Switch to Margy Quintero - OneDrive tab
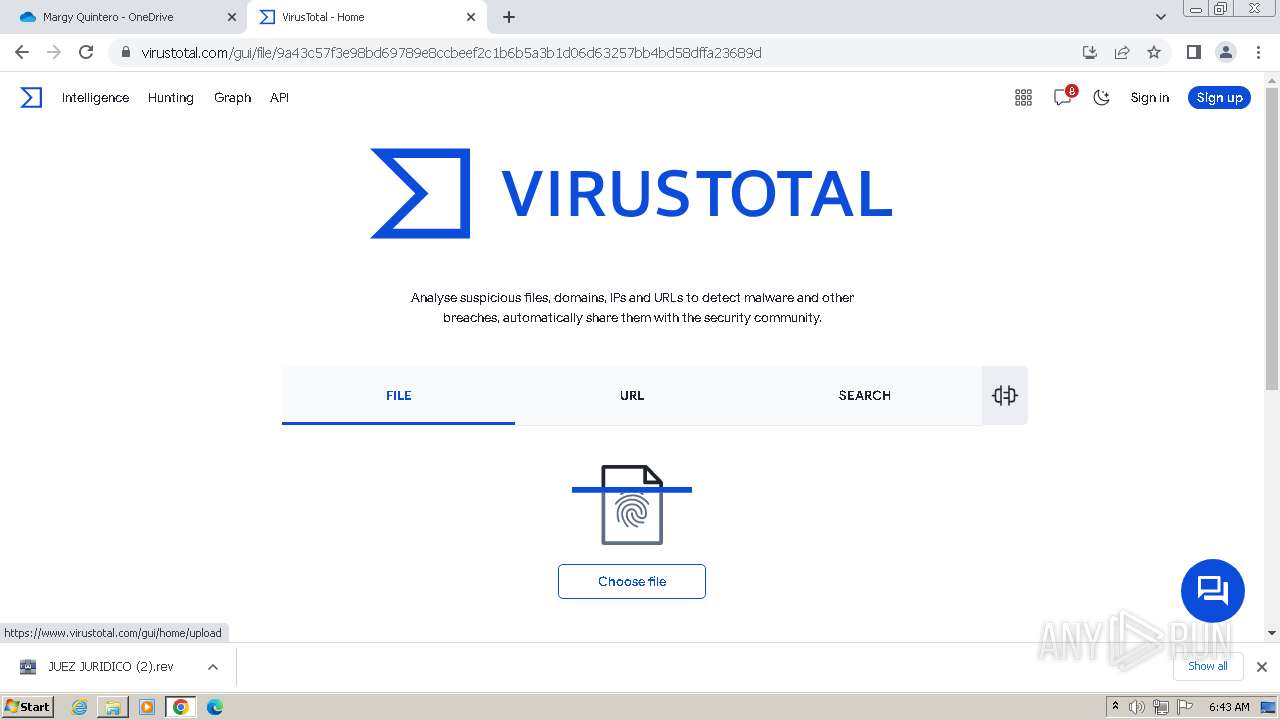Viewport: 1280px width, 720px height. click(123, 17)
